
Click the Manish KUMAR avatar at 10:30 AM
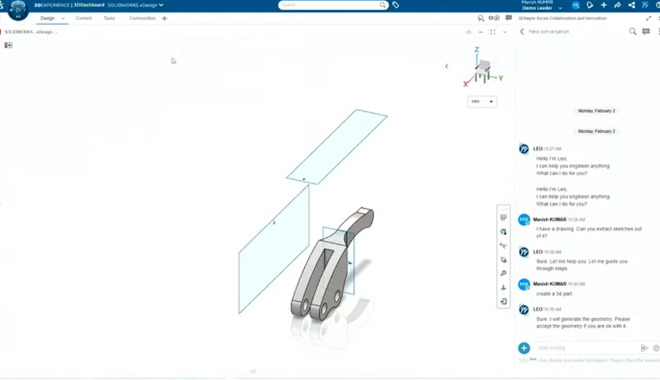(x=524, y=284)
